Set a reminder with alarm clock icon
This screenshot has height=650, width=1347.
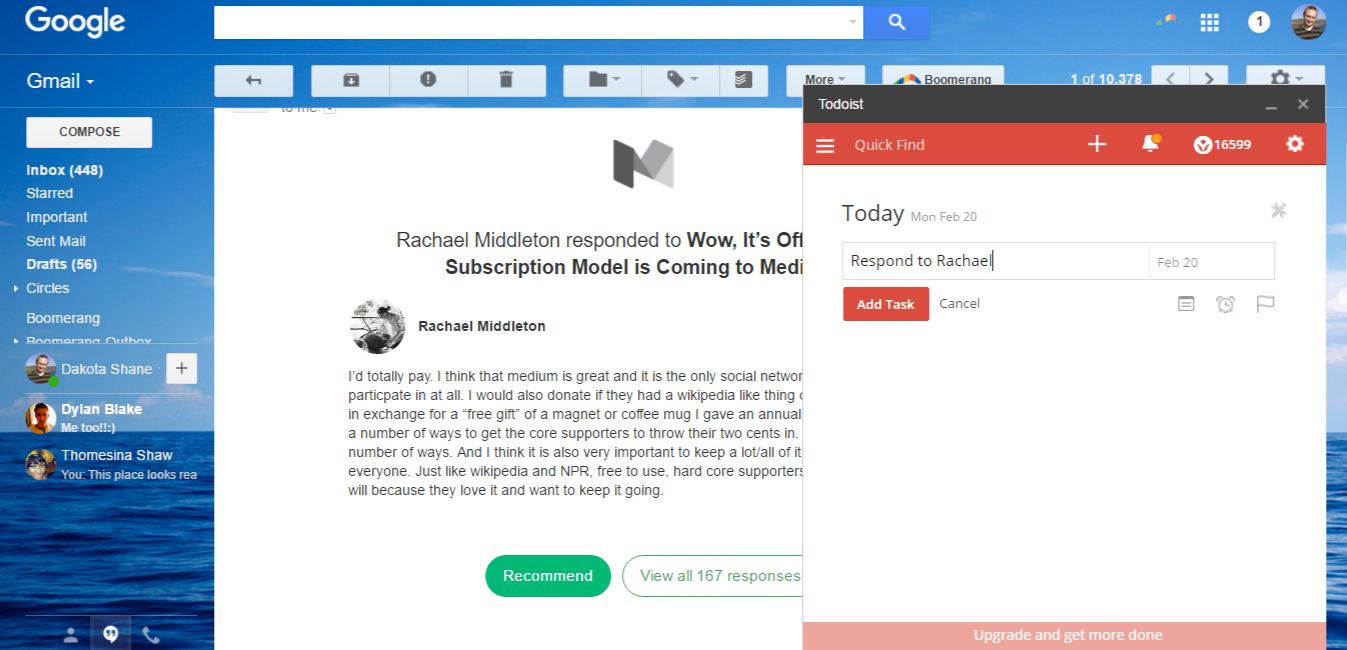coord(1225,304)
